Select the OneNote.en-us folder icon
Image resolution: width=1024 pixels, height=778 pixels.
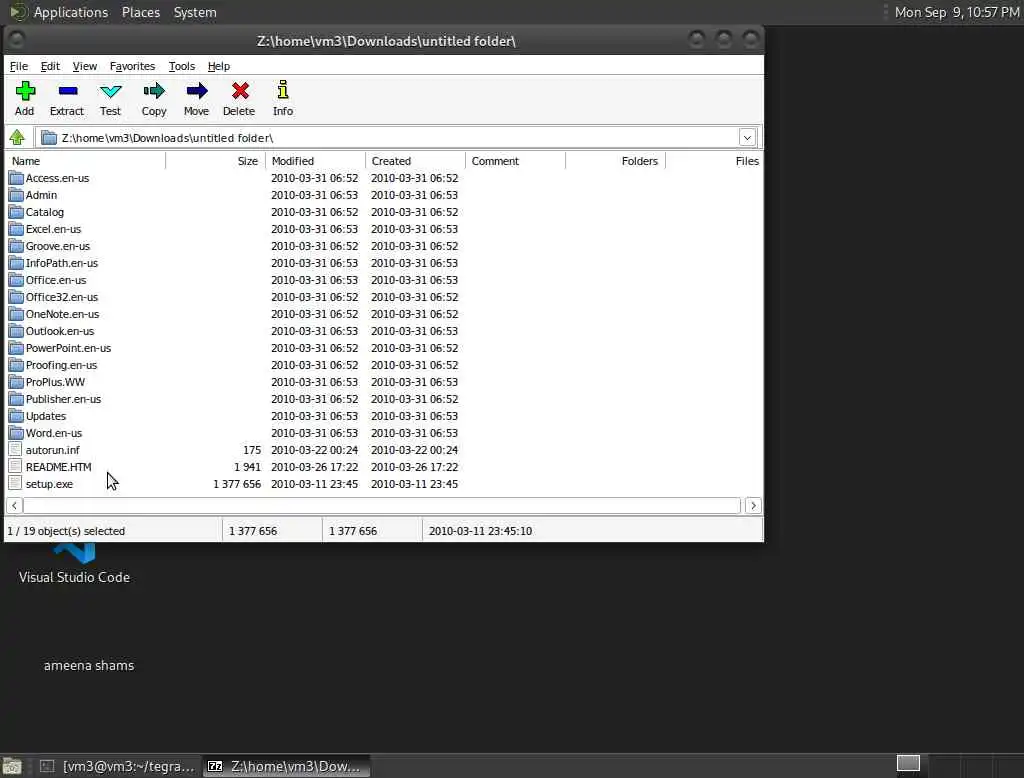(x=16, y=314)
